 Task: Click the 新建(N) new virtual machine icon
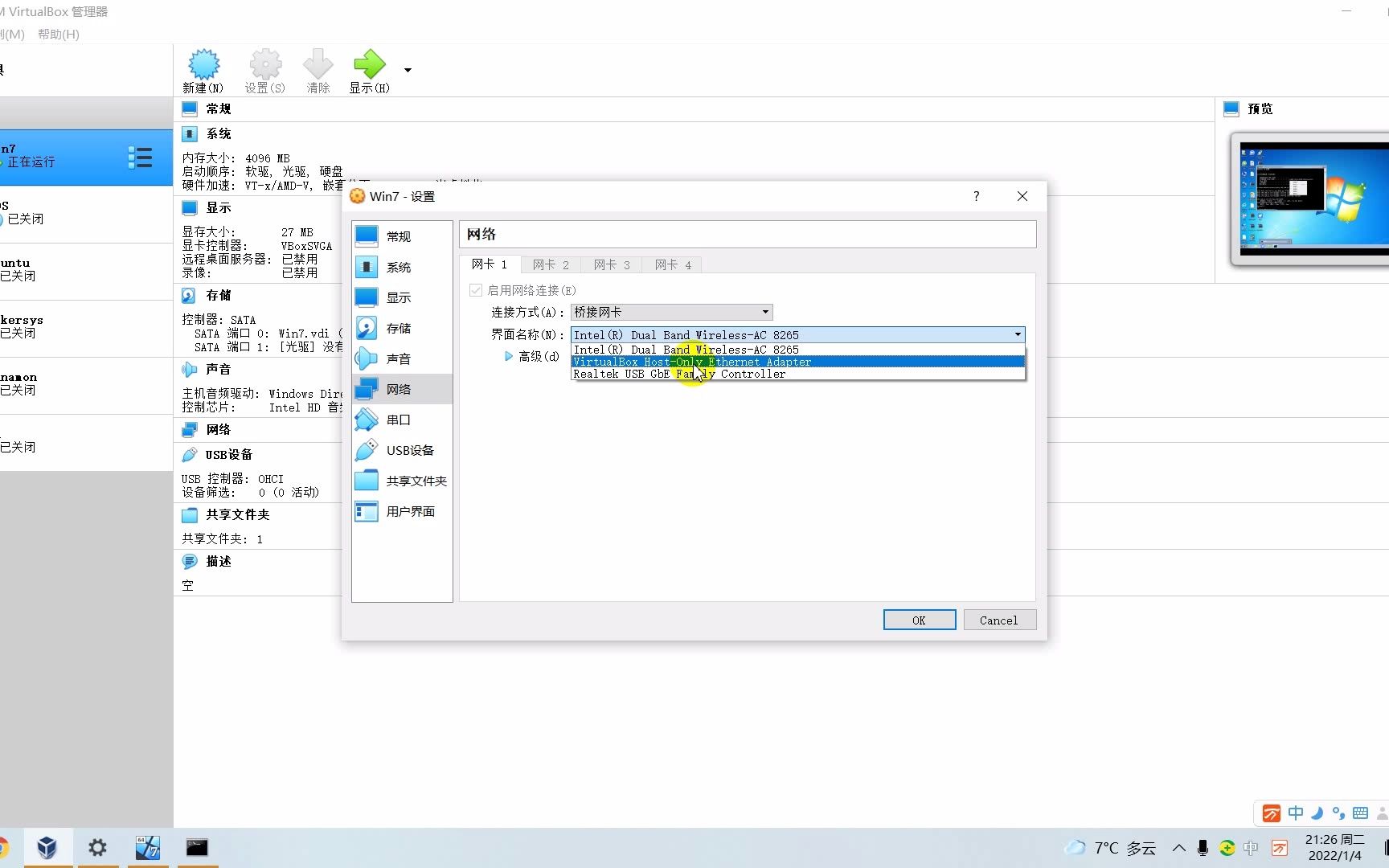point(203,71)
